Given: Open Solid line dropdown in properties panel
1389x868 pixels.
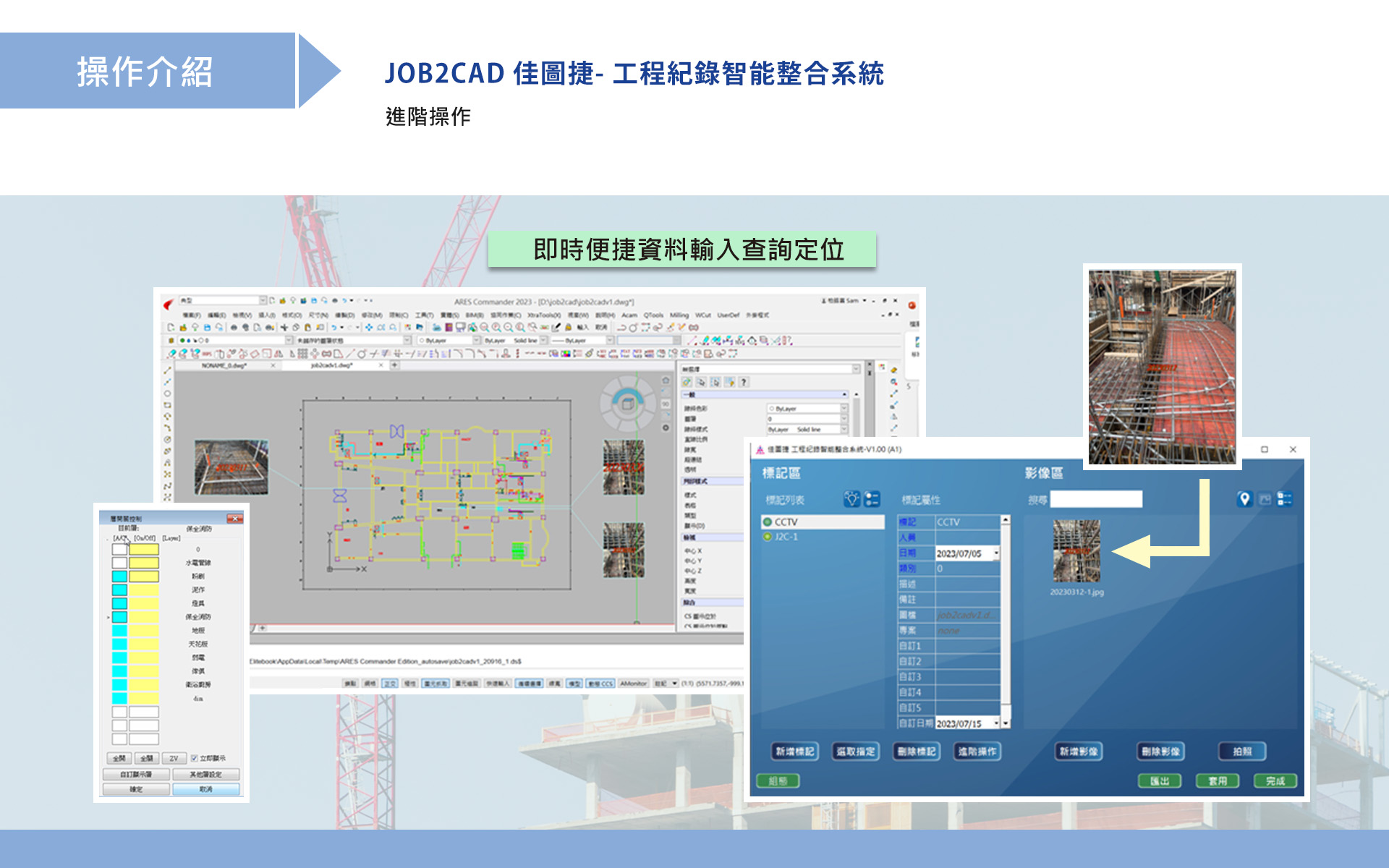Looking at the screenshot, I should (844, 429).
